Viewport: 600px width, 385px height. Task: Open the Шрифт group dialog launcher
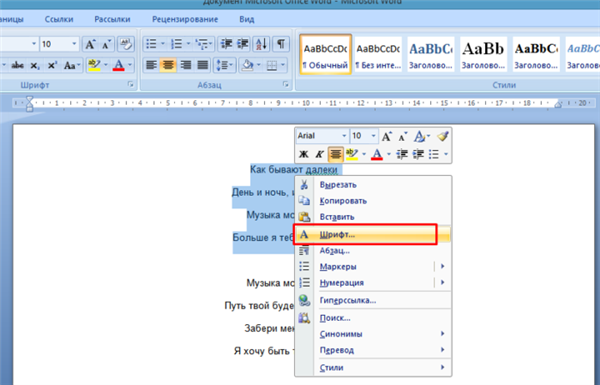click(x=131, y=85)
